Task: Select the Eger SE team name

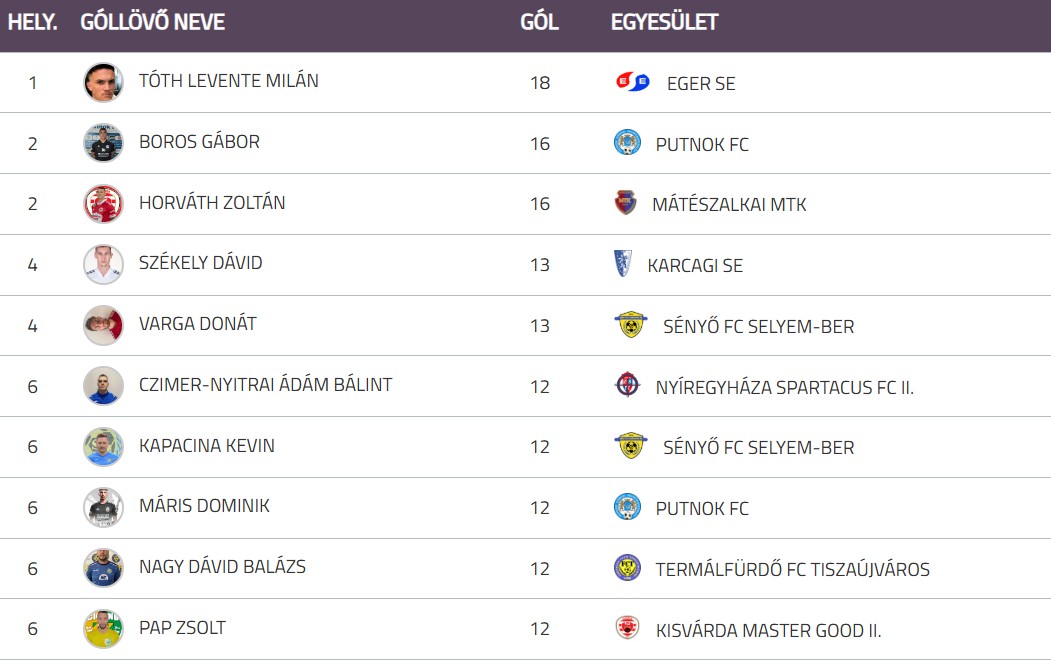Action: 701,84
